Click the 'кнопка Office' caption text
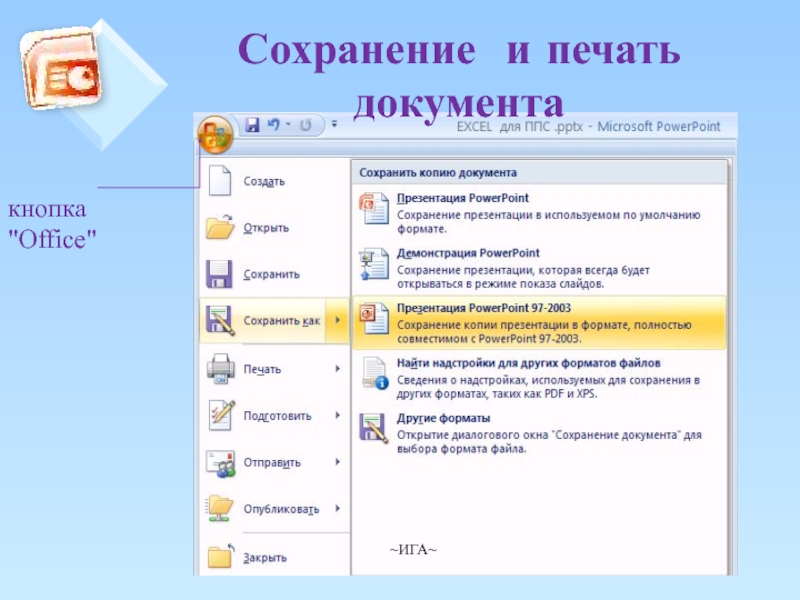 coord(52,224)
